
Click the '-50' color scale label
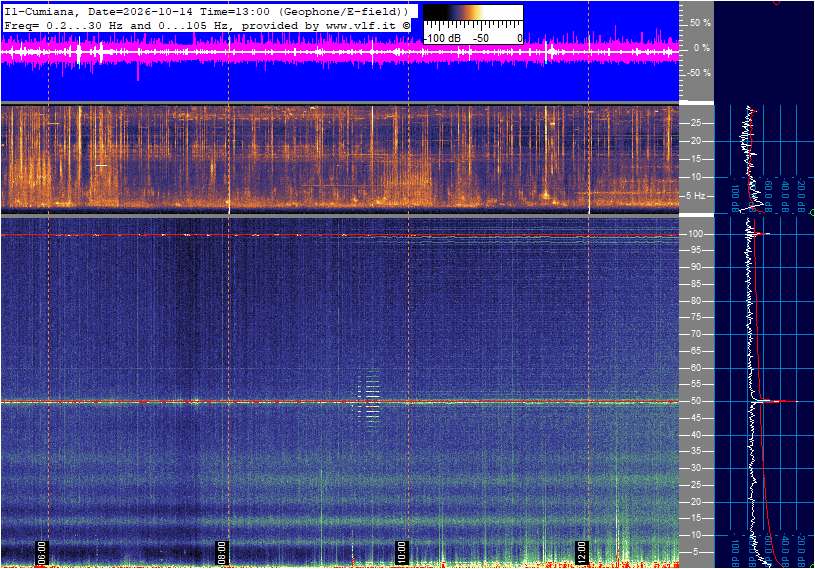[x=481, y=38]
